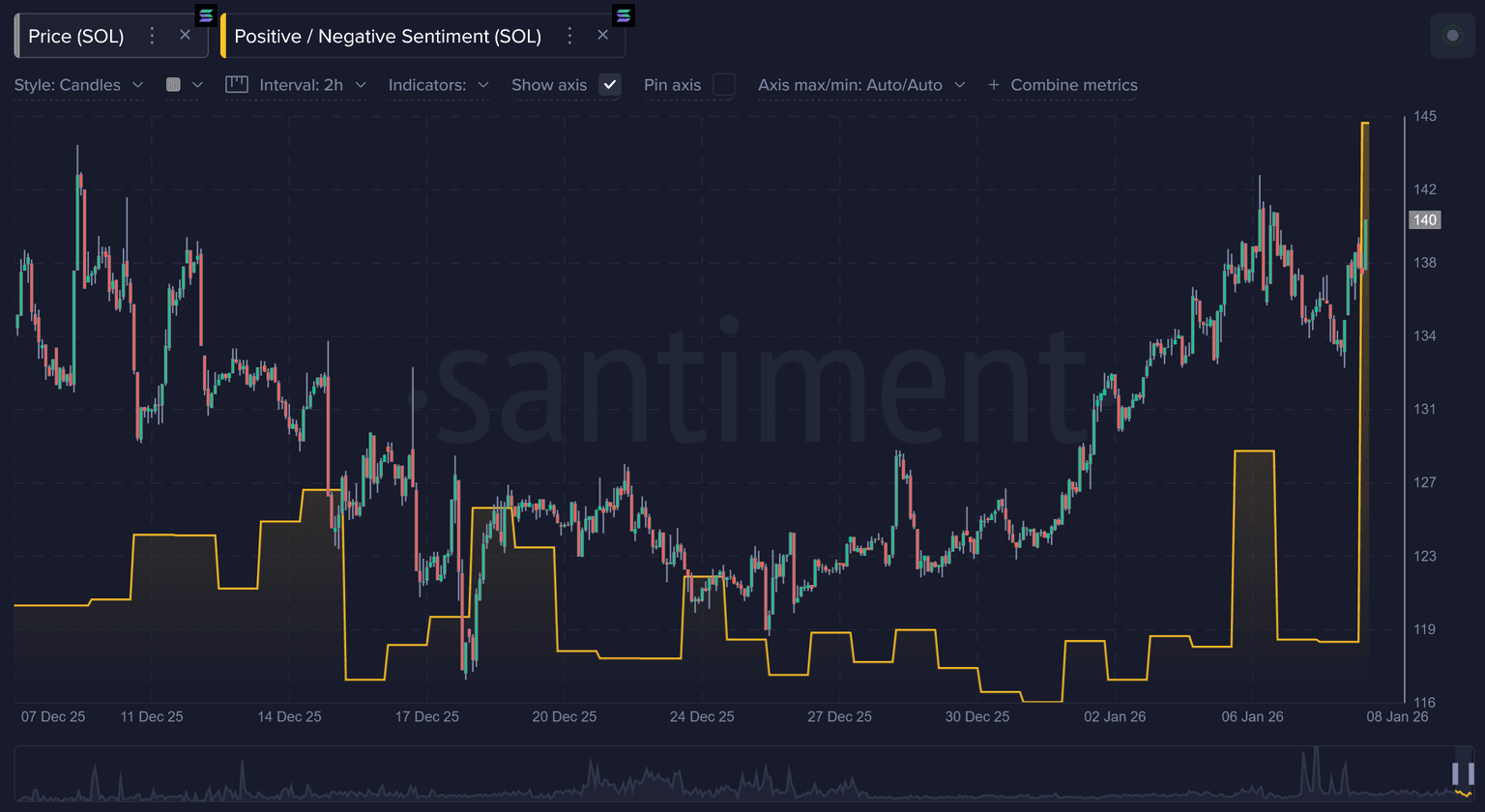The image size is (1485, 812).
Task: Expand Axis max/min Auto/Auto dropdown
Action: pos(860,85)
